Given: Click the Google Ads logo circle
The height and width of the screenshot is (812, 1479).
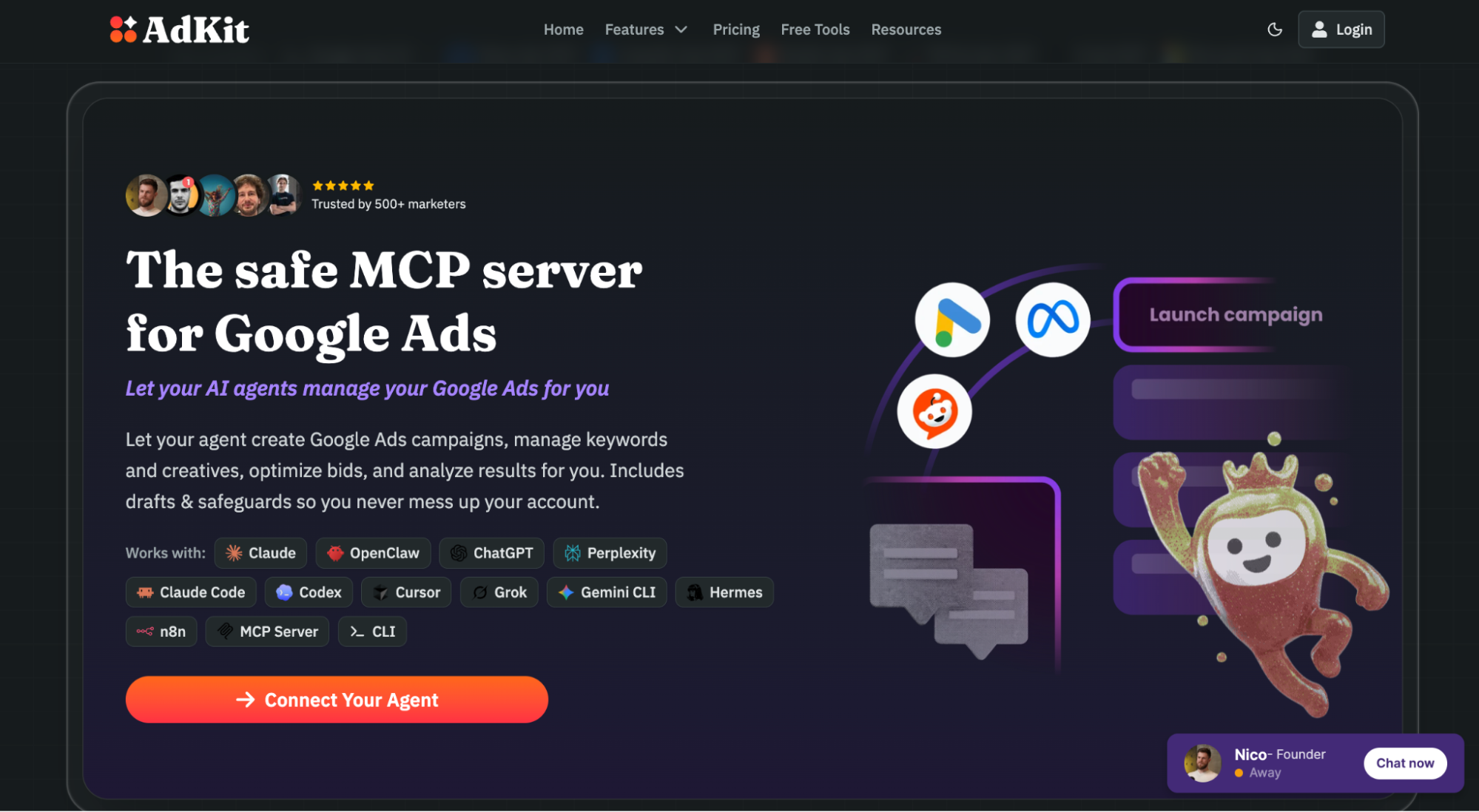Looking at the screenshot, I should point(952,320).
